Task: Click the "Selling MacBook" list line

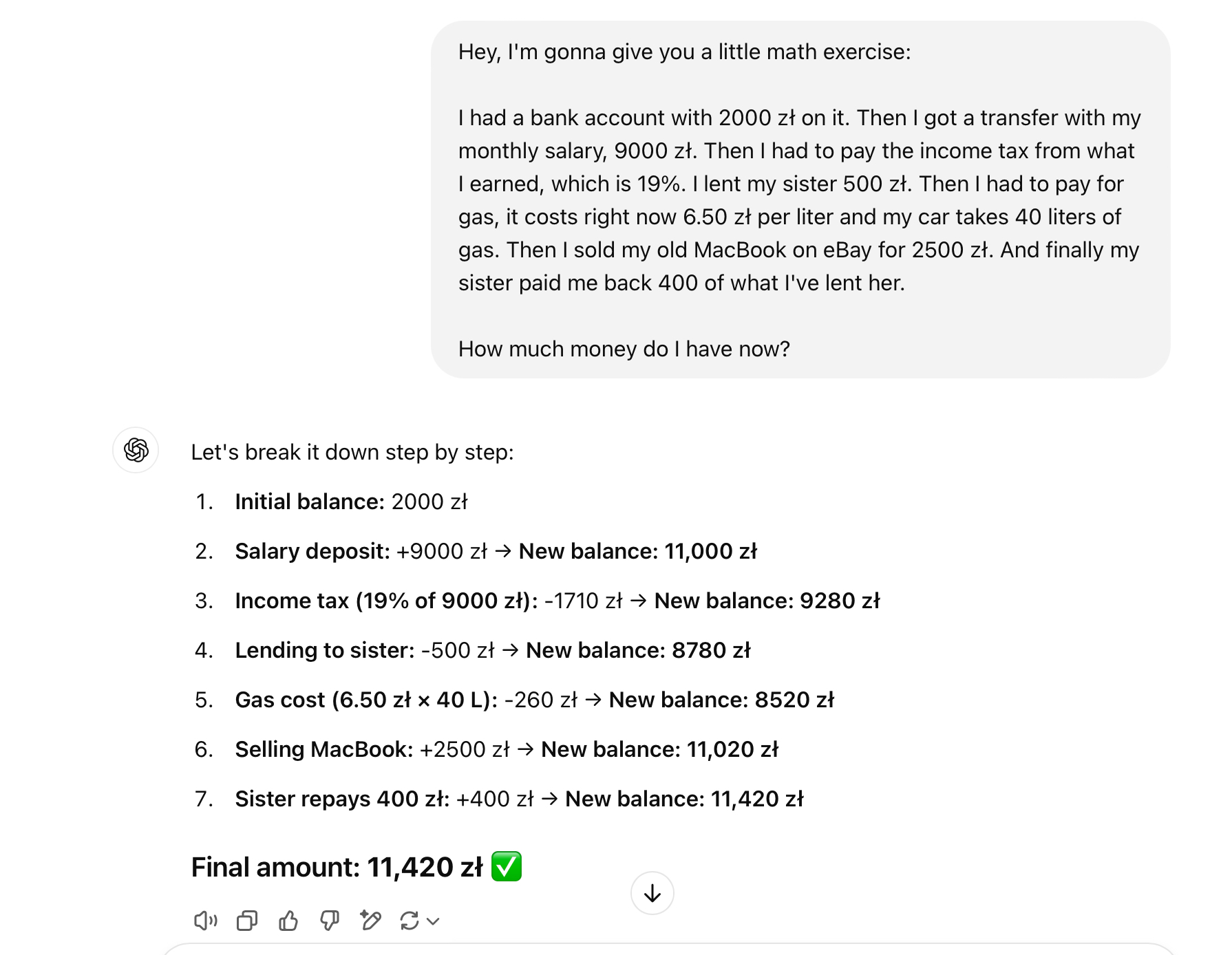Action: tap(506, 749)
